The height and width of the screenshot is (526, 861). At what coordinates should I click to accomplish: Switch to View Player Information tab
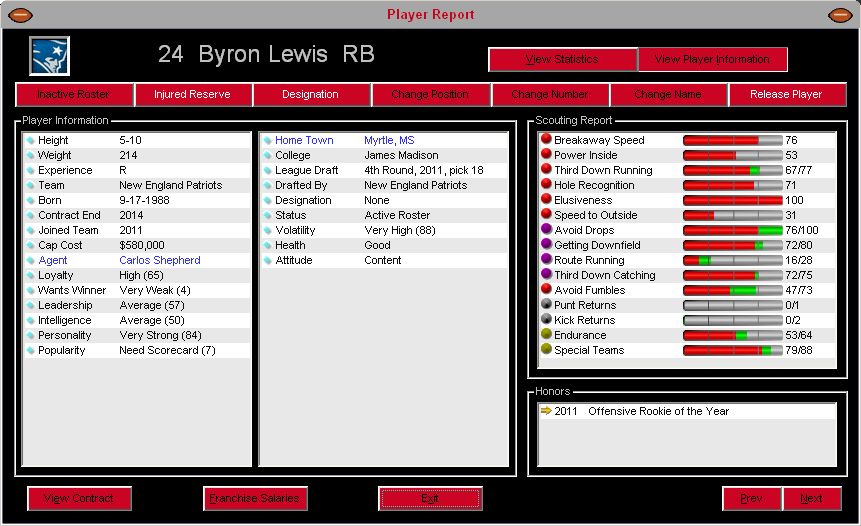[x=712, y=60]
